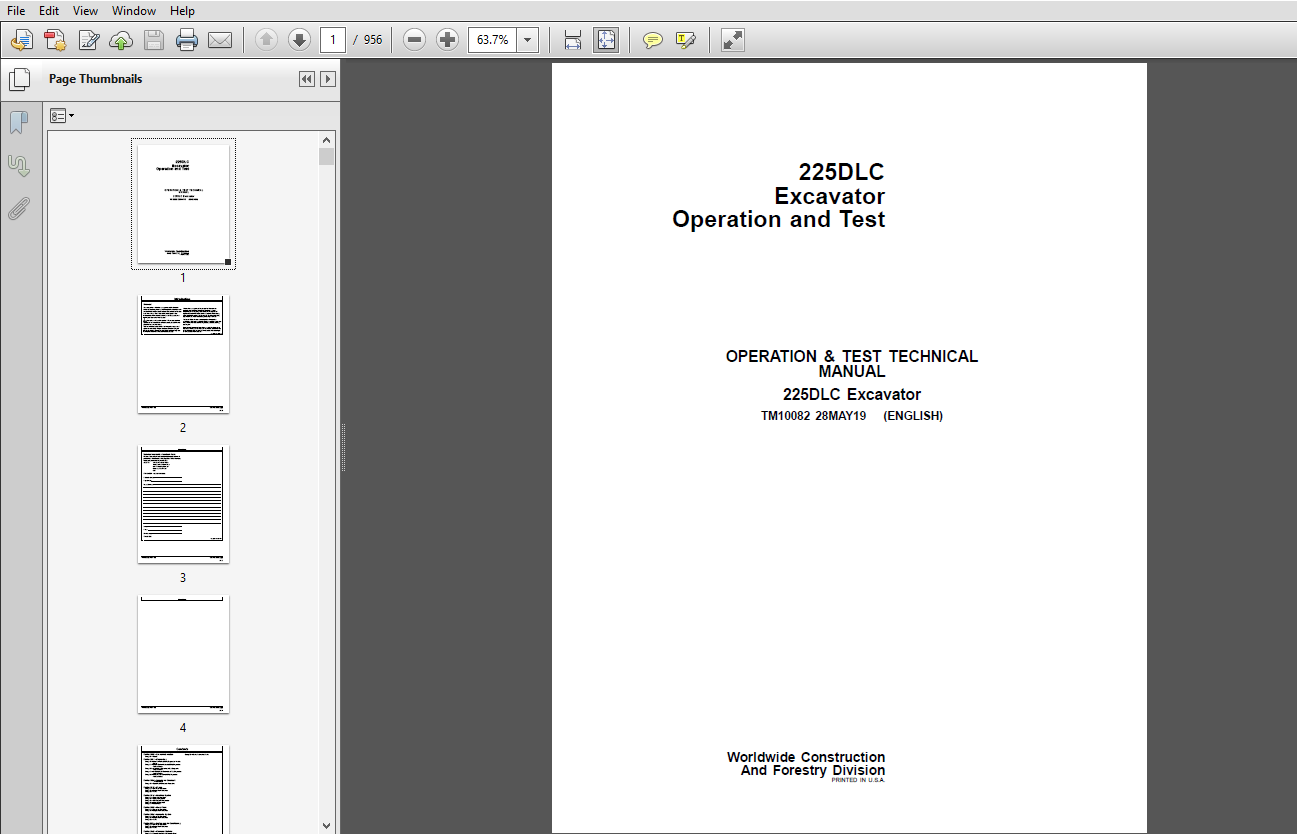1297x834 pixels.
Task: Select page 4 thumbnail
Action: [183, 654]
